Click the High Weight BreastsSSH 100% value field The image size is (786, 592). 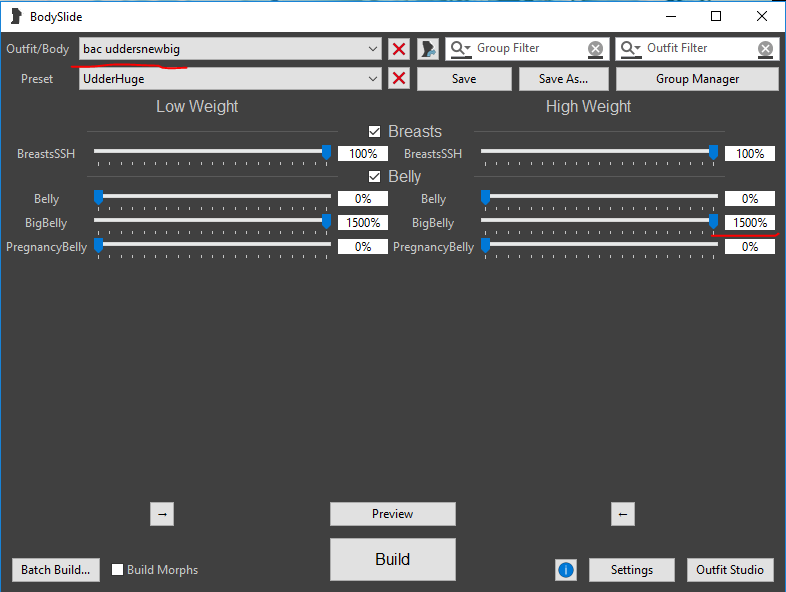(750, 153)
